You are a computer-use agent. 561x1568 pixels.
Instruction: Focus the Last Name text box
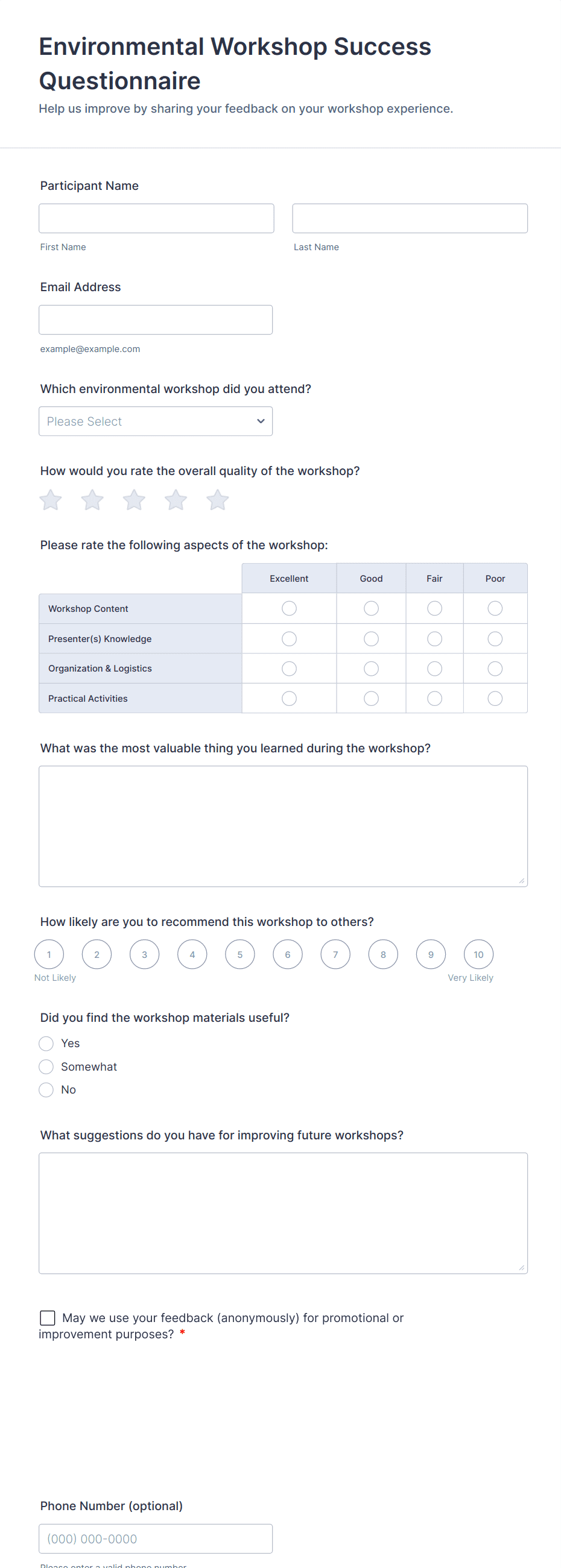[x=410, y=218]
